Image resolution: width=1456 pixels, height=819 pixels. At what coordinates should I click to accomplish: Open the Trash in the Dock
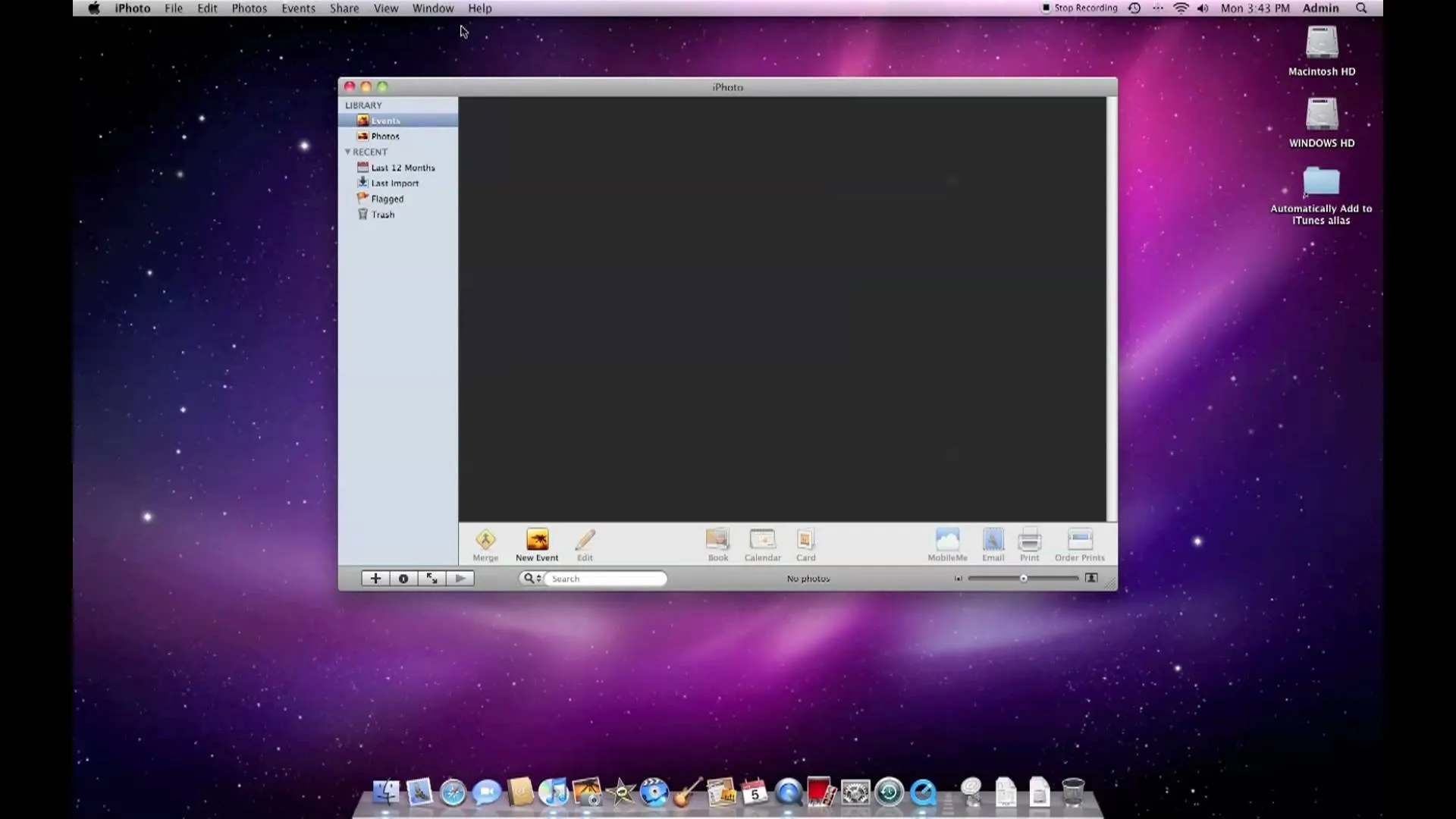[1073, 792]
